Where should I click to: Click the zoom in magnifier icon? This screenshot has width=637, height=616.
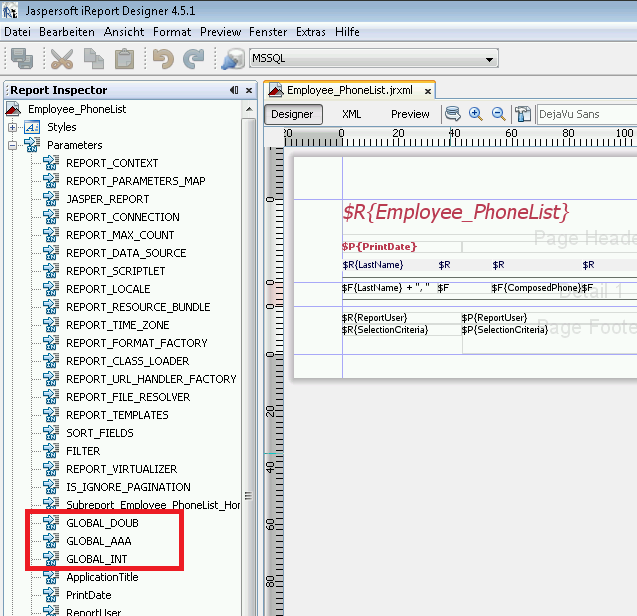476,114
